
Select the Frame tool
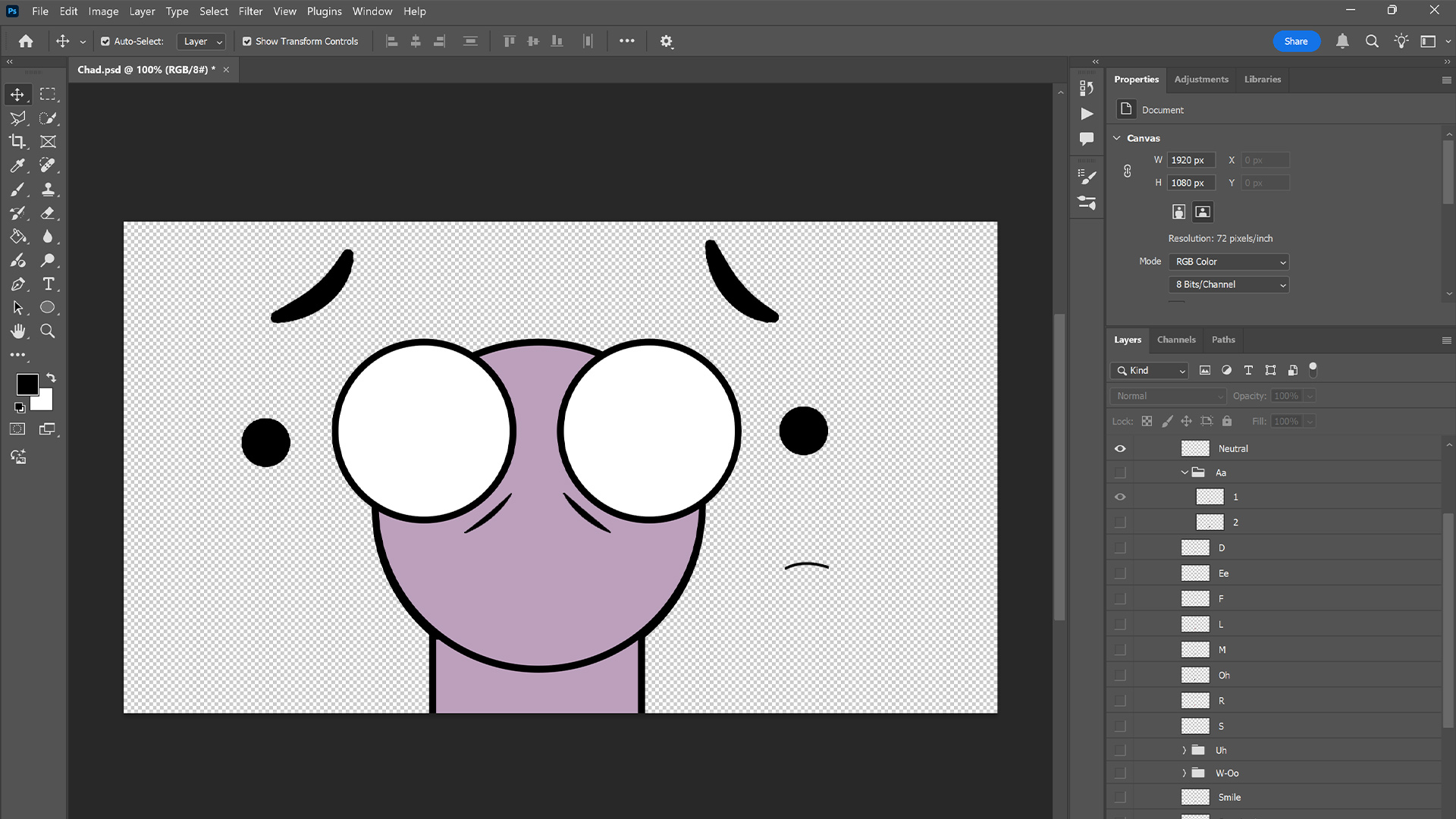48,142
